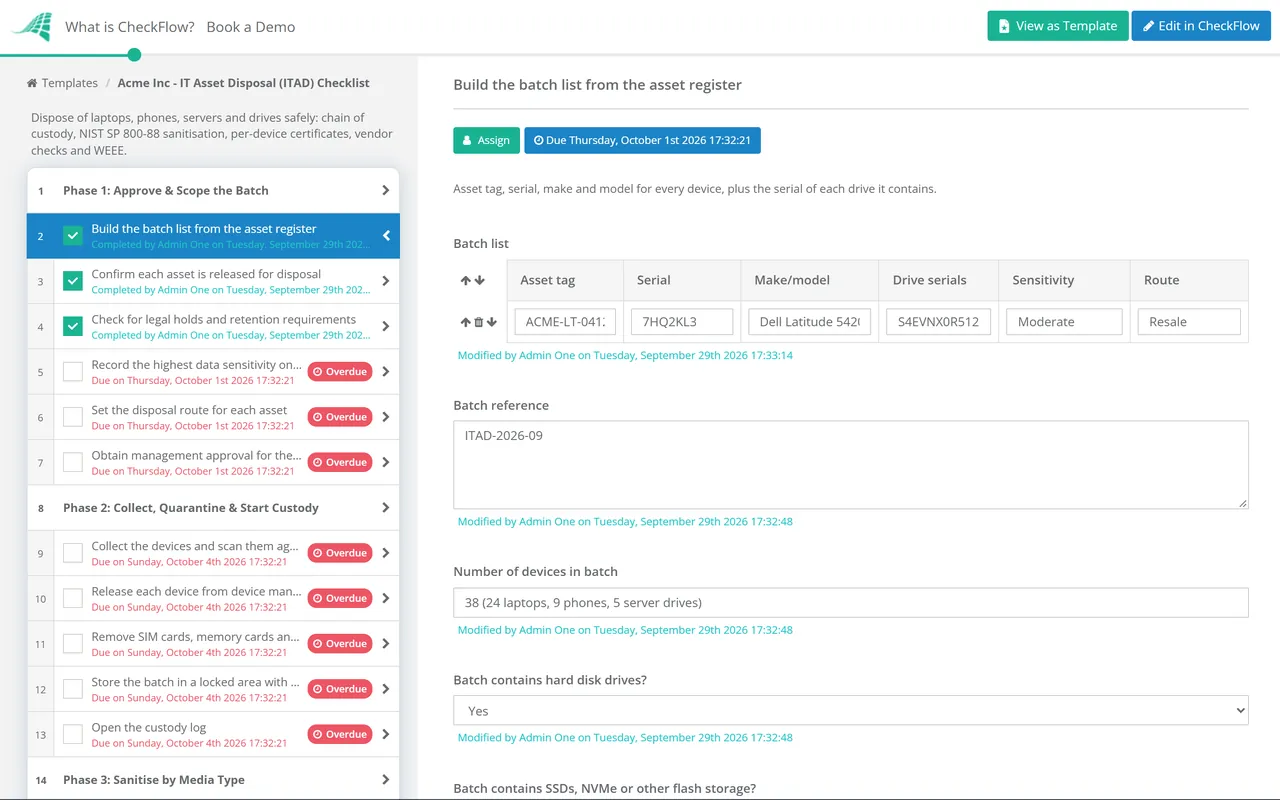
Task: Click the Asset tag field ACME-LT-041
Action: pos(565,322)
